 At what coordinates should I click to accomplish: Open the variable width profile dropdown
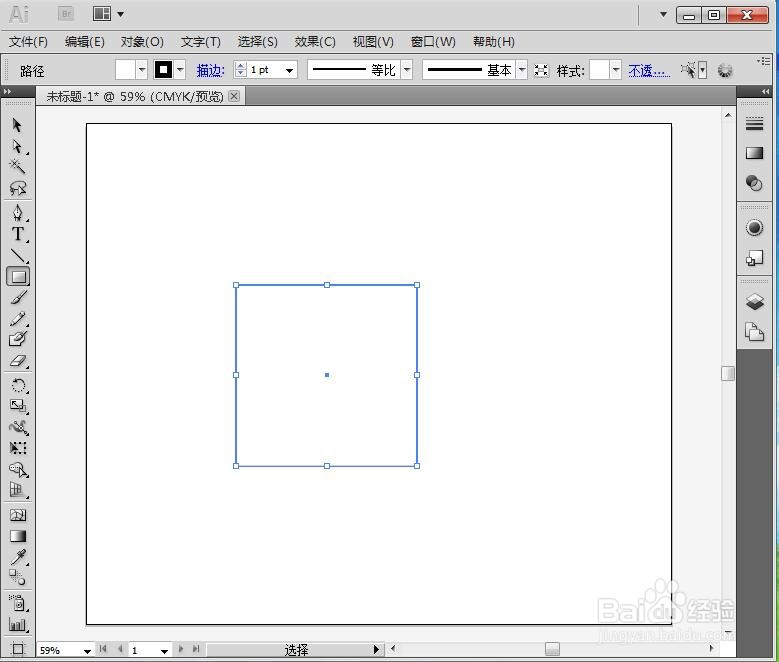(x=407, y=70)
